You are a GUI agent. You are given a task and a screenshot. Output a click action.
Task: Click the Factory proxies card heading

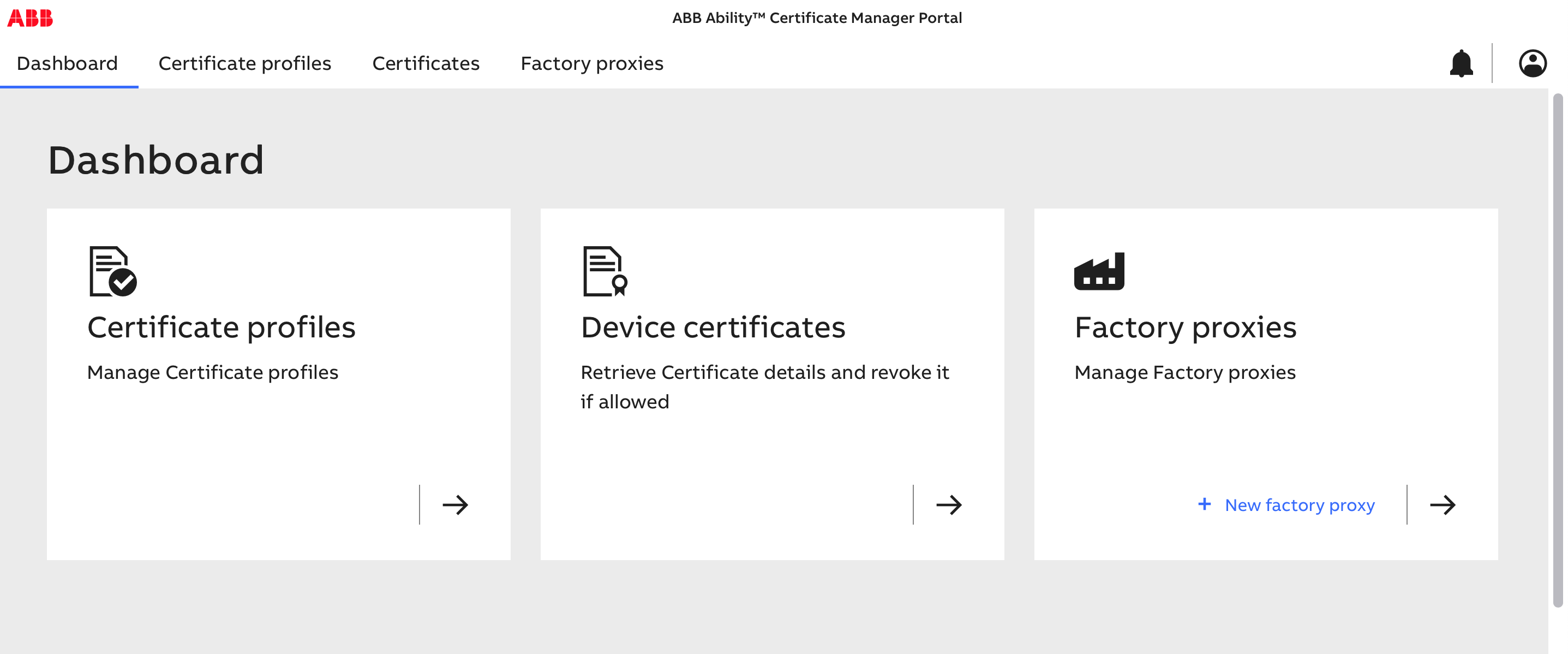point(1185,328)
